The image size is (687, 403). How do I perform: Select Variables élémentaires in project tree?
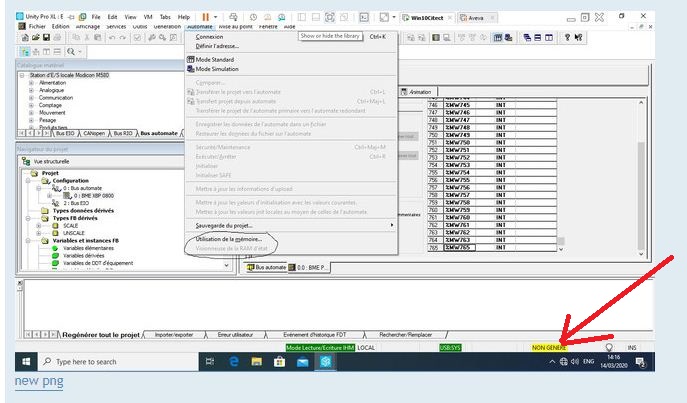coord(88,248)
